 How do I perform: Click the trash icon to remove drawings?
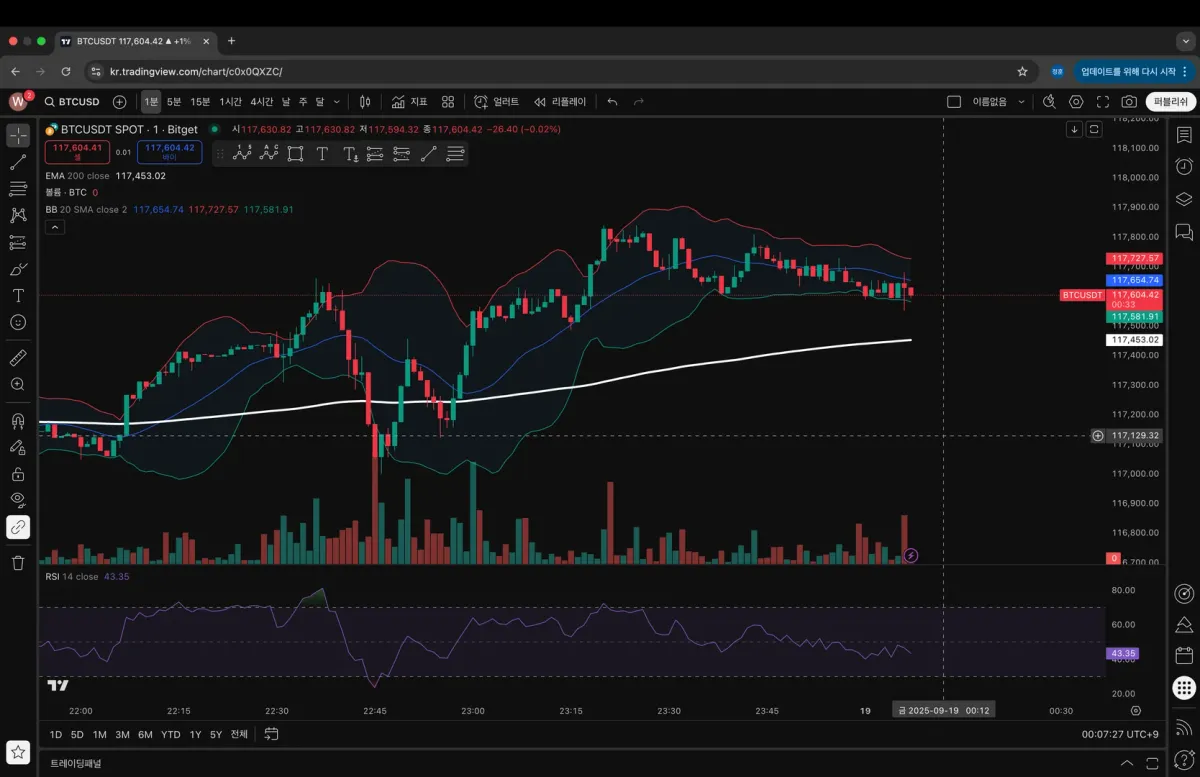[x=18, y=563]
